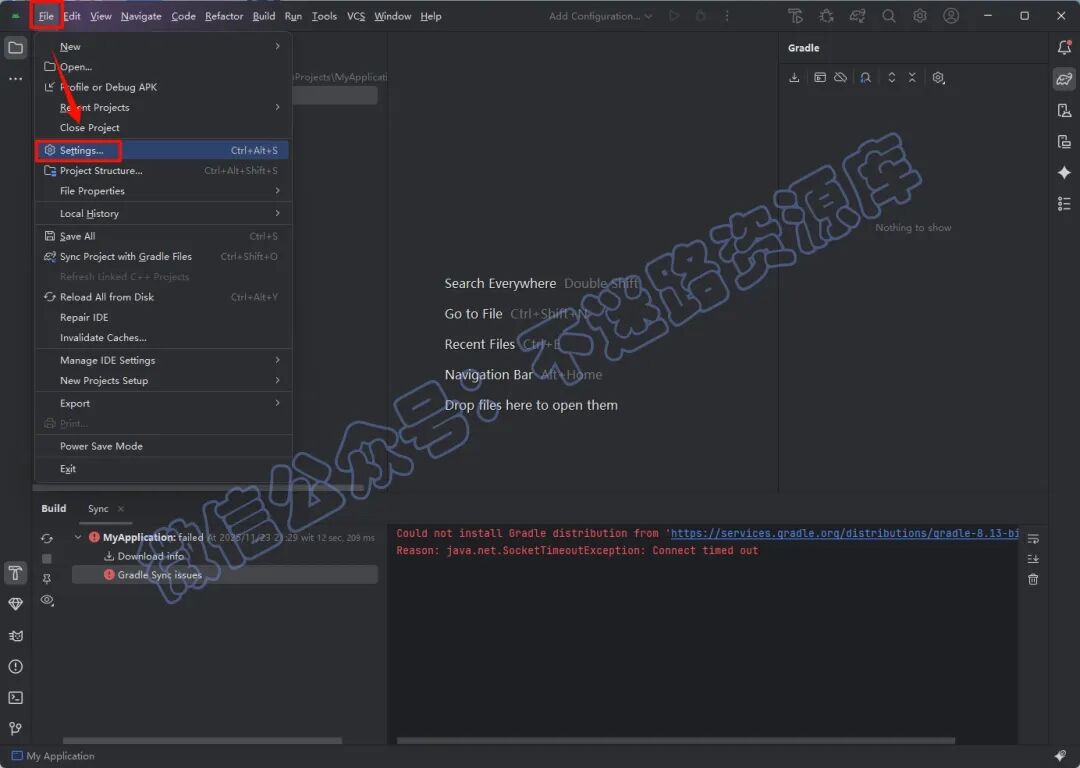Open Notifications bell icon

point(1064,48)
